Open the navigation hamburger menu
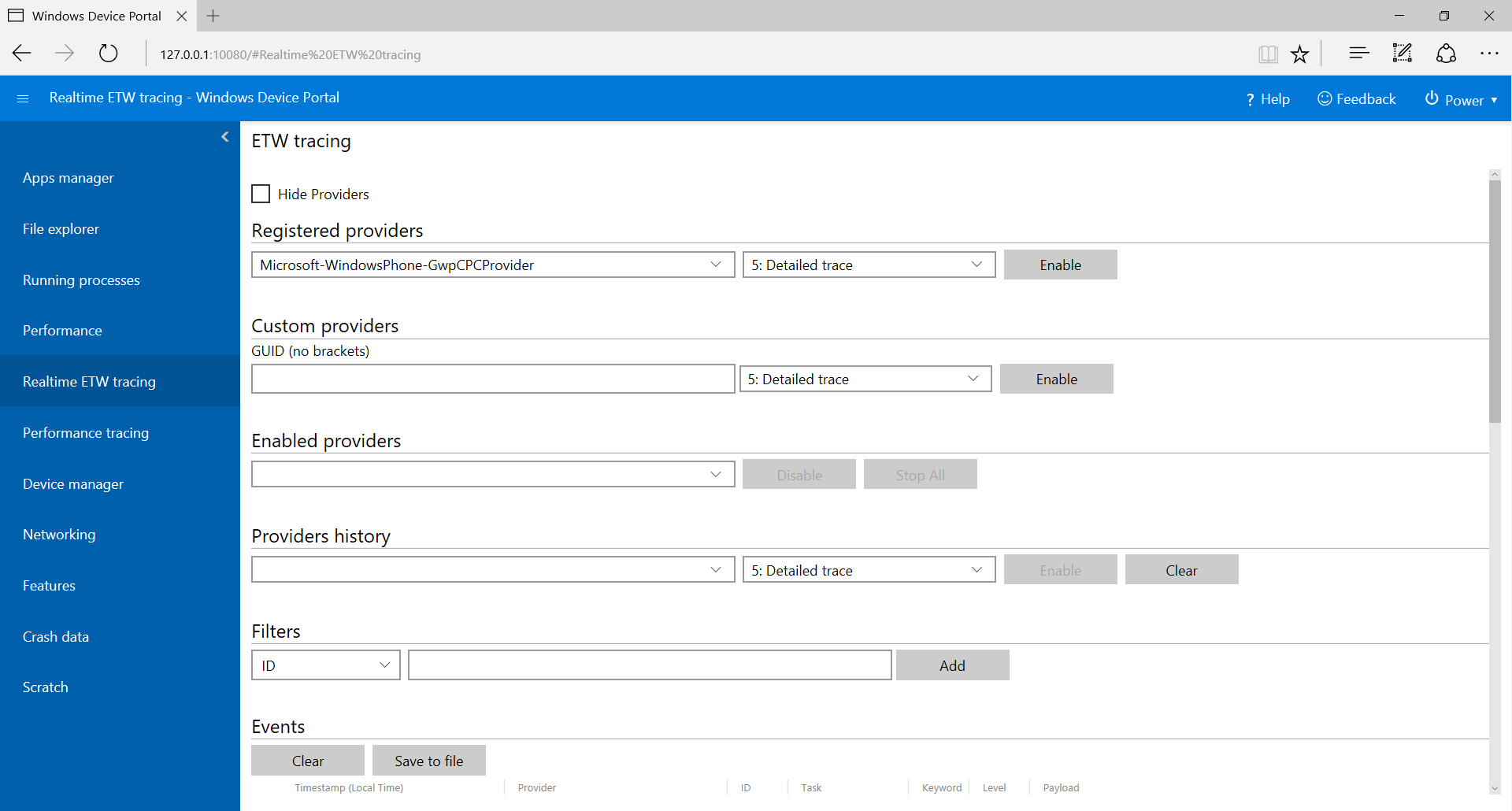 [22, 98]
